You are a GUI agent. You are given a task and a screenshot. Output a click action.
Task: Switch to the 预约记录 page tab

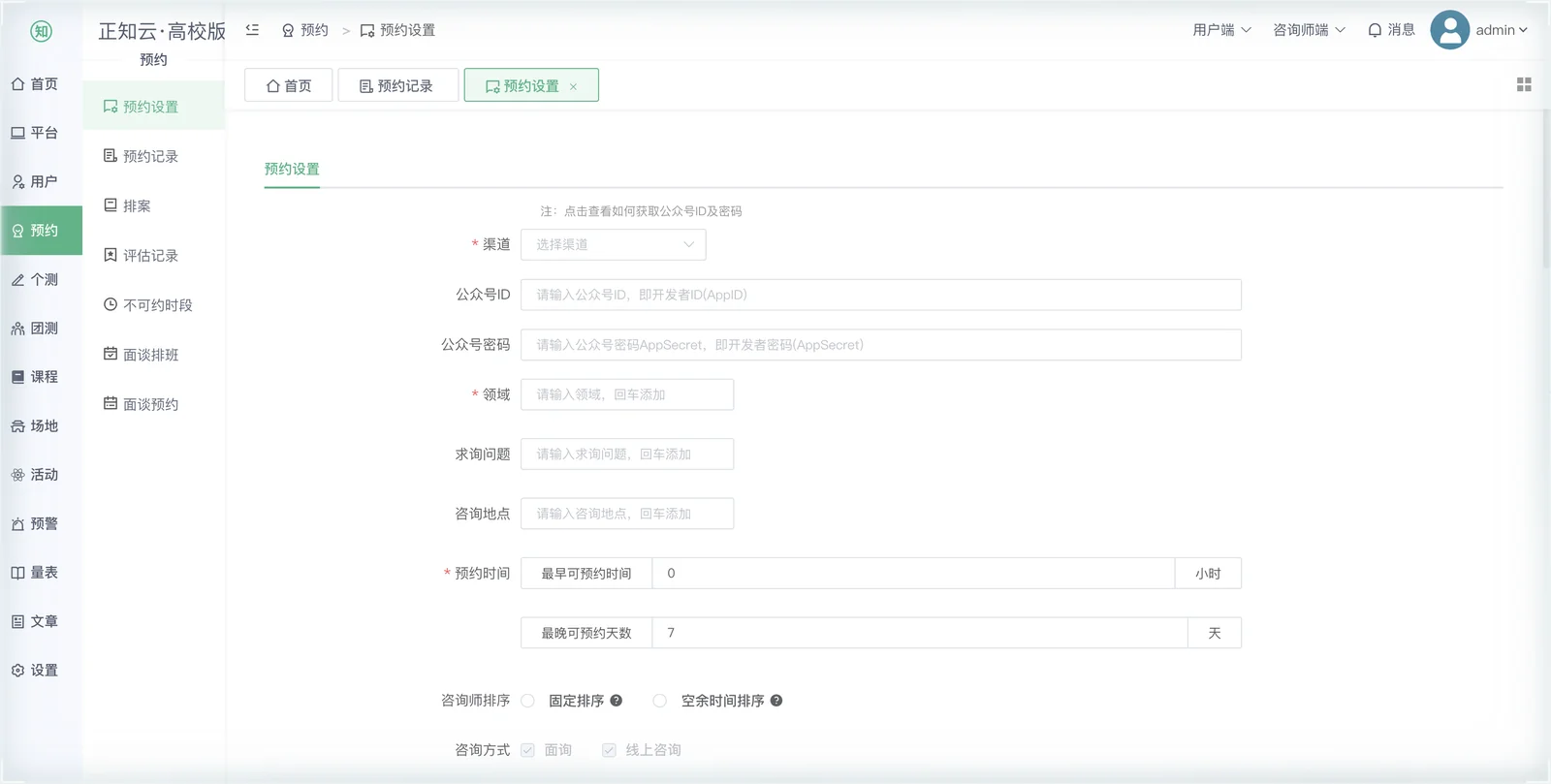(x=397, y=85)
